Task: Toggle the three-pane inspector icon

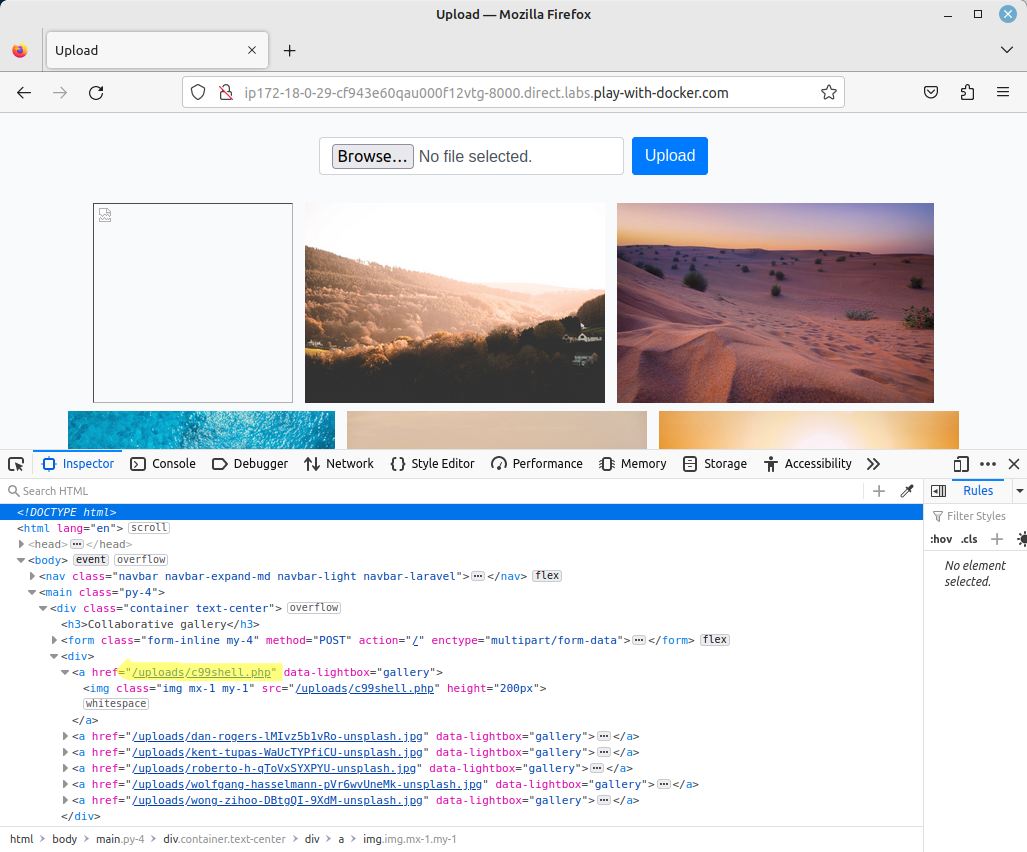Action: (x=939, y=491)
